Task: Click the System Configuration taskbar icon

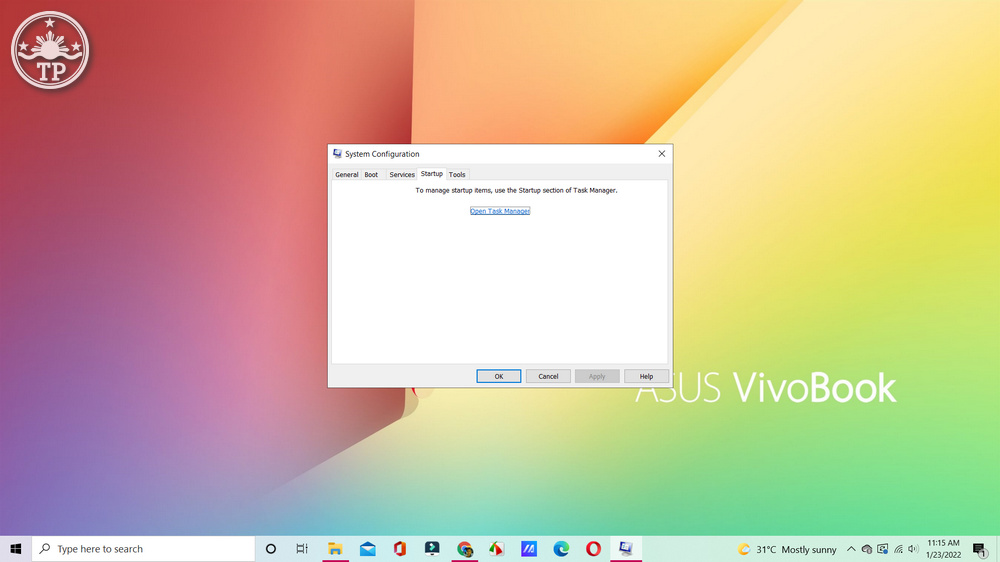Action: (626, 549)
